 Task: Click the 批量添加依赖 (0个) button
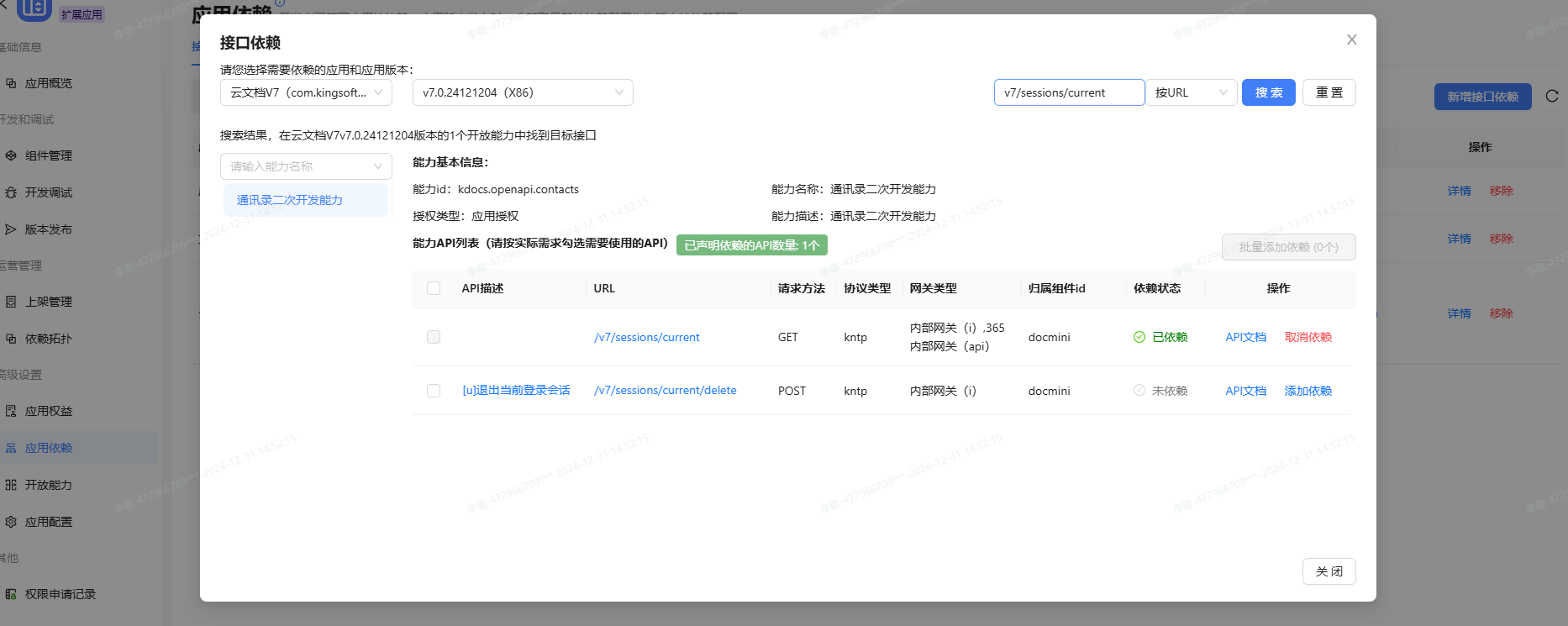pyautogui.click(x=1289, y=247)
